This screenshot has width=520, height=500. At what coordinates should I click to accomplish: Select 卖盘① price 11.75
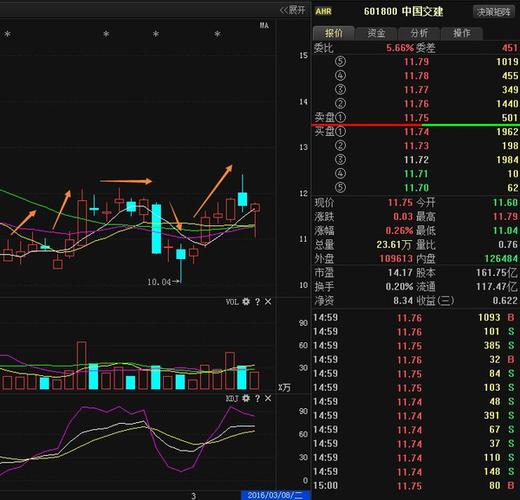(x=416, y=118)
